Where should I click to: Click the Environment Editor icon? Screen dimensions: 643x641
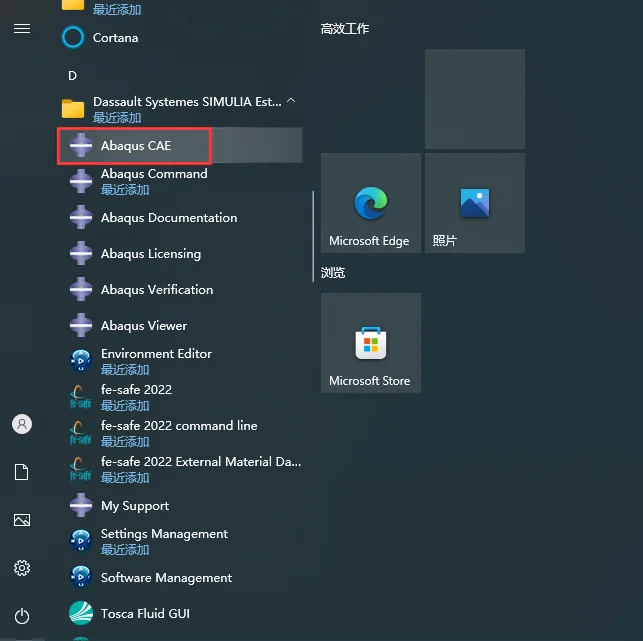(x=81, y=361)
